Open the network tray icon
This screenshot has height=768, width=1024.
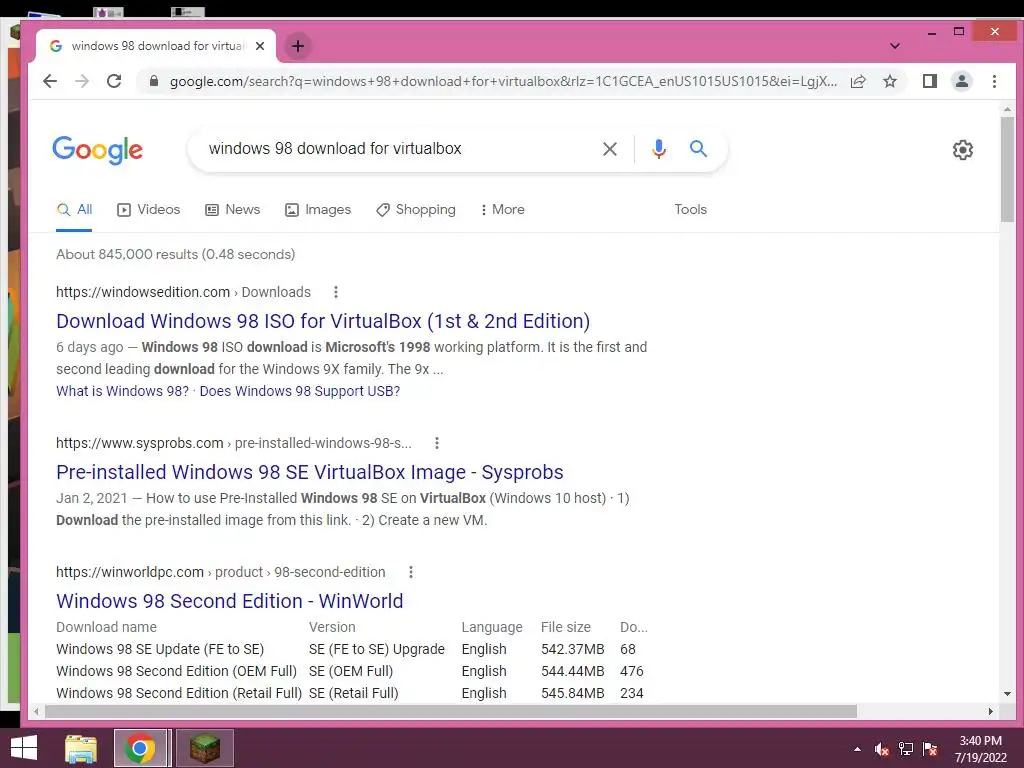pyautogui.click(x=906, y=749)
